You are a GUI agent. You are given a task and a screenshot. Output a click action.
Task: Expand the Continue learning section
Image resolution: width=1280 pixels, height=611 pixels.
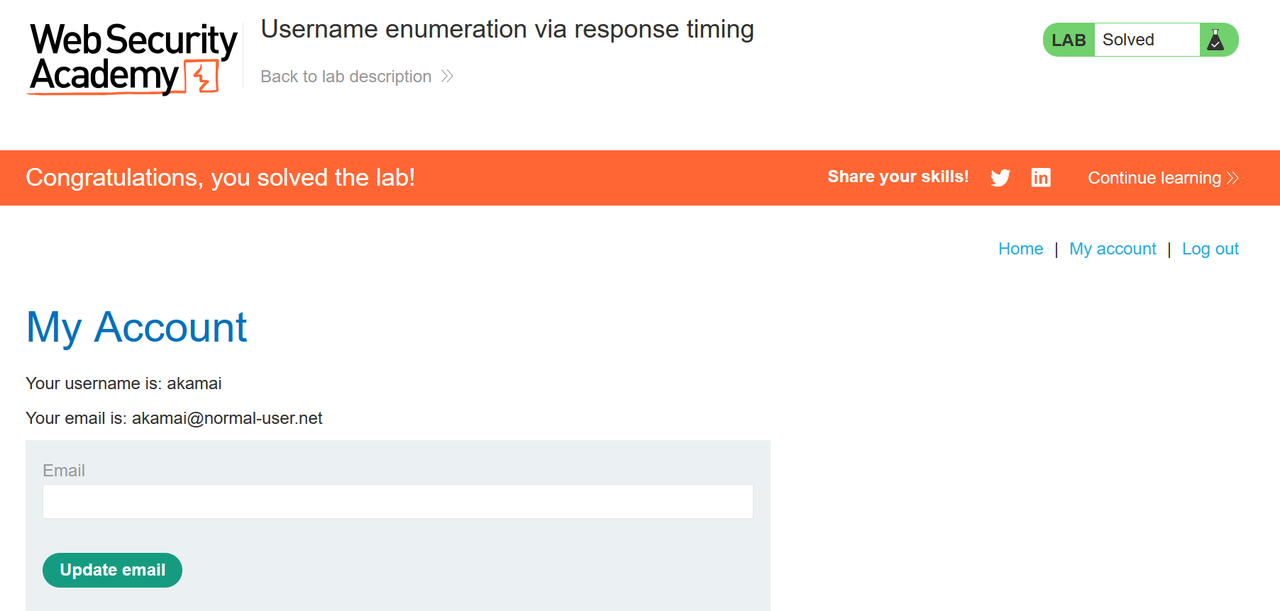click(x=1154, y=178)
